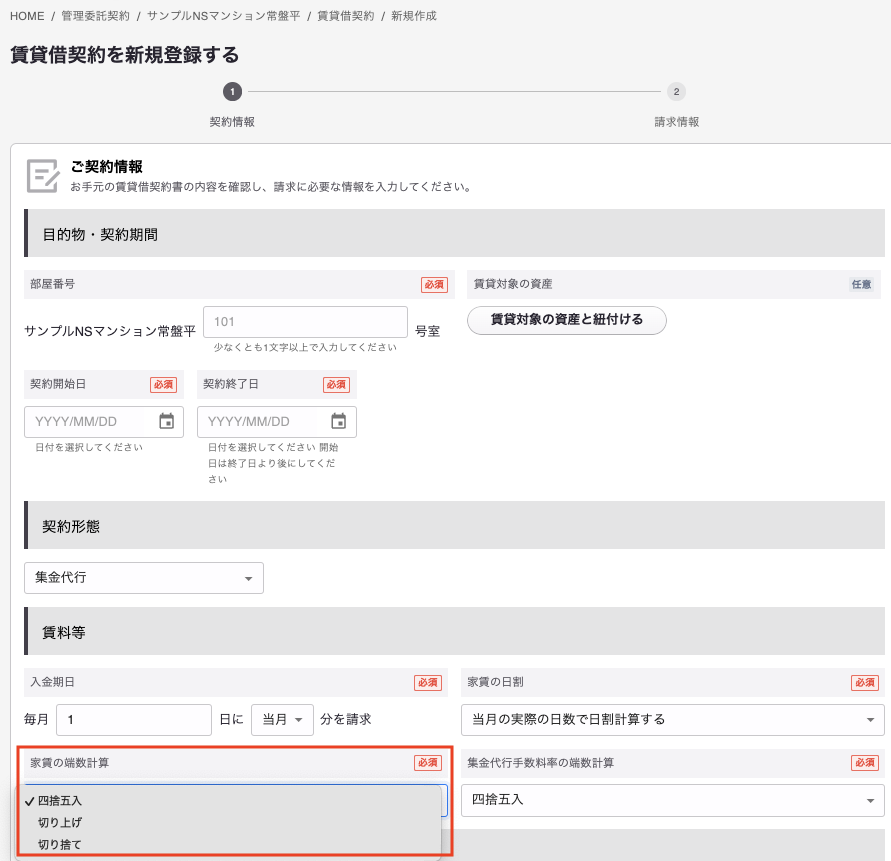Click 賃貸対象の資産と紐付ける button
891x861 pixels.
(x=567, y=320)
